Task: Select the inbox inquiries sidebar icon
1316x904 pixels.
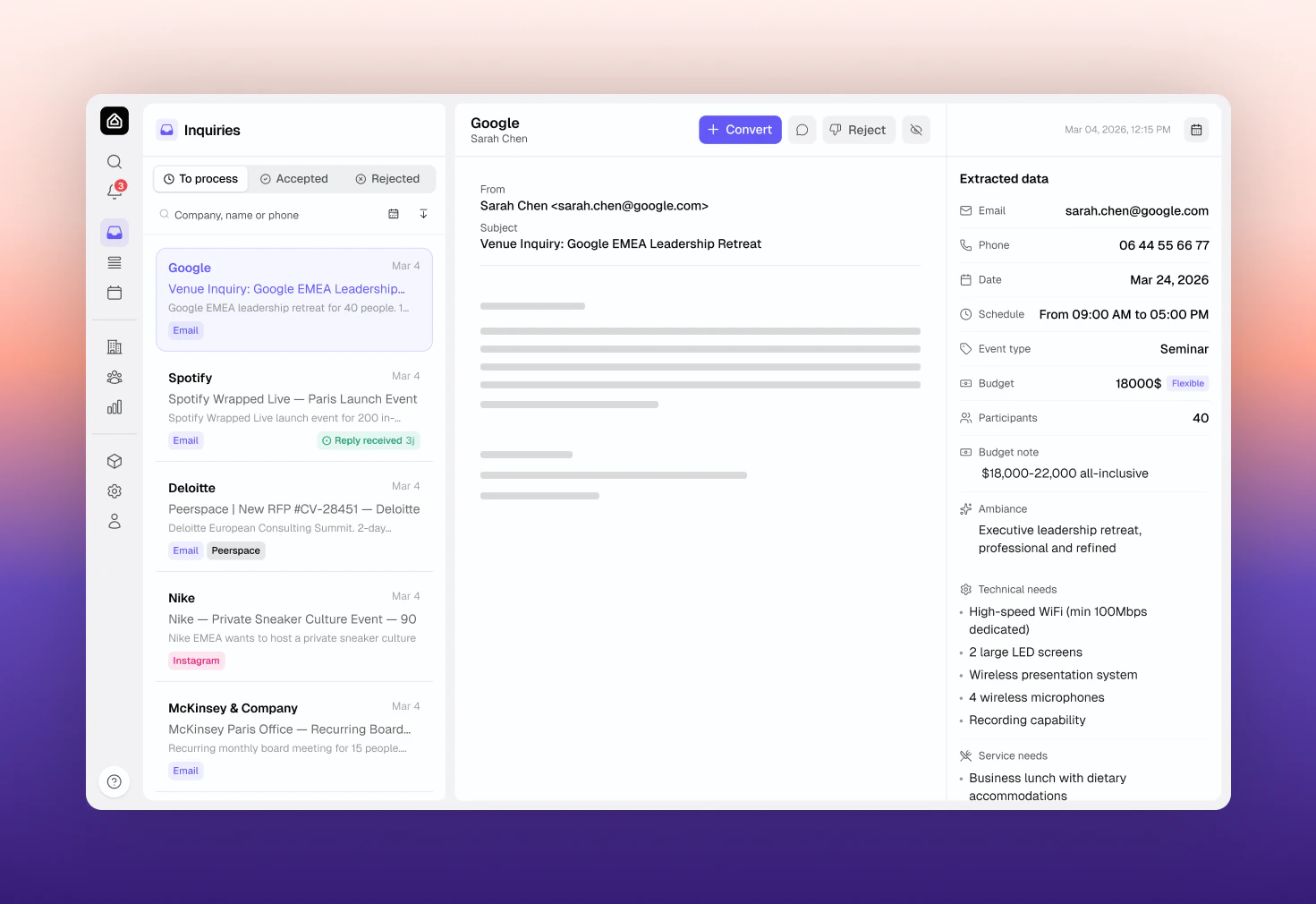Action: (x=115, y=233)
